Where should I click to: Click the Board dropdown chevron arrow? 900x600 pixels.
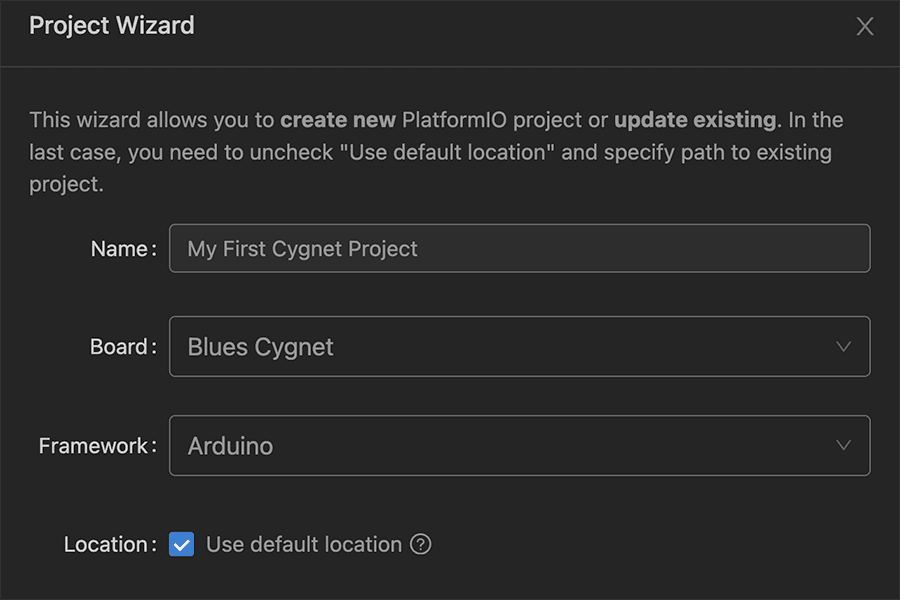[843, 347]
